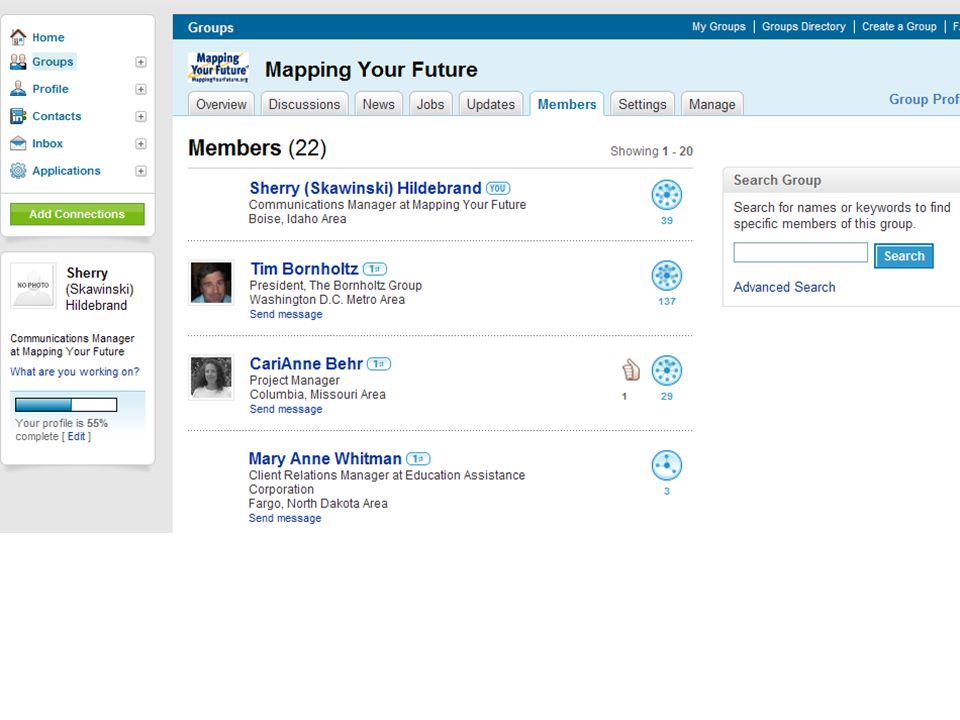Open Sherry (Skawinski) Hildebrand's member profile name

(x=366, y=188)
